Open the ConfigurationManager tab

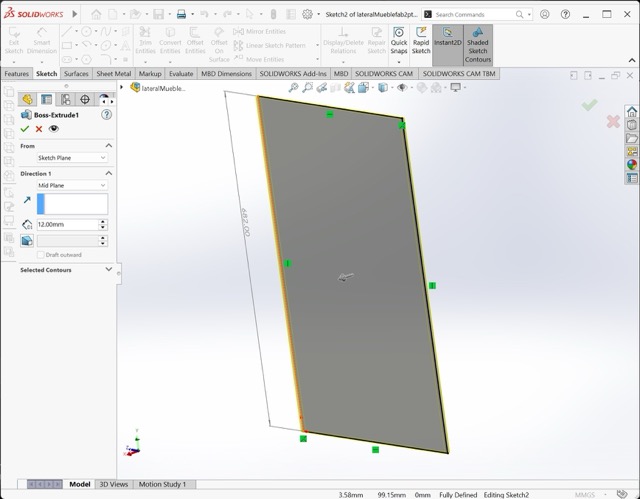click(66, 99)
